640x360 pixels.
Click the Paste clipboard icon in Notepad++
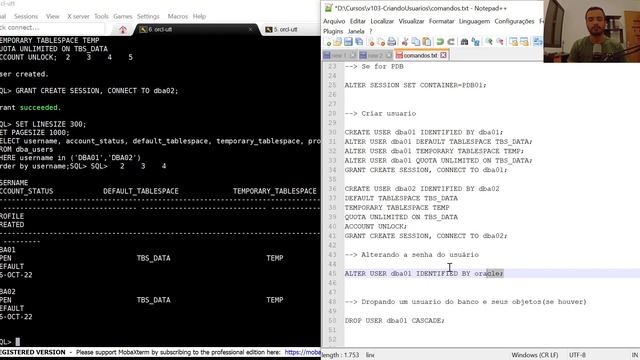tap(427, 42)
